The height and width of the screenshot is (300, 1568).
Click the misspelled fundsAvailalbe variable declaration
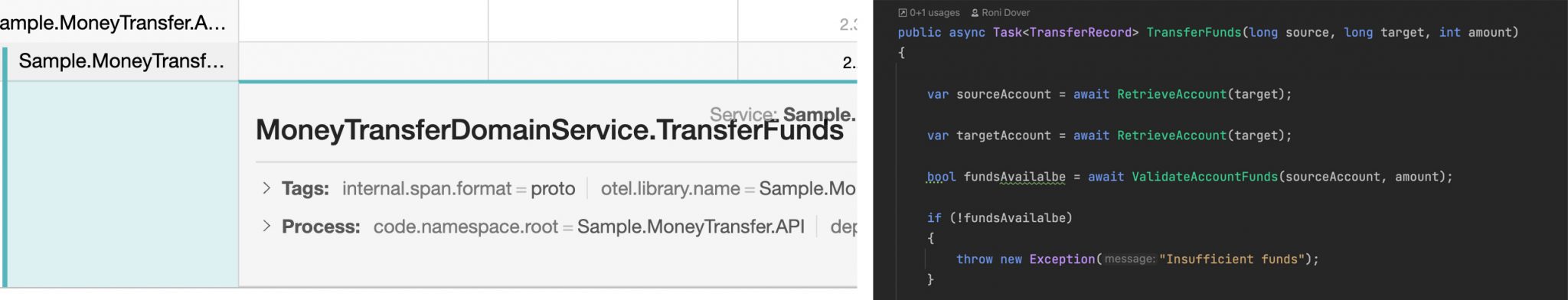point(1014,177)
